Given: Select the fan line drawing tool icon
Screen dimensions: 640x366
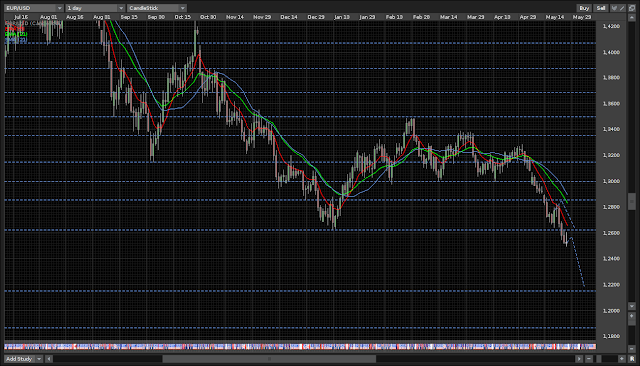Looking at the screenshot, I should coord(614,8).
